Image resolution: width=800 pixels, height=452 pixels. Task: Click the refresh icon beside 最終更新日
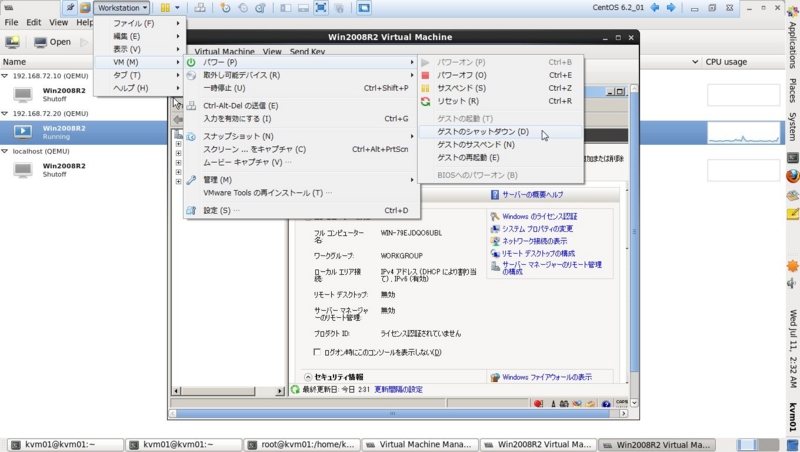click(x=295, y=389)
